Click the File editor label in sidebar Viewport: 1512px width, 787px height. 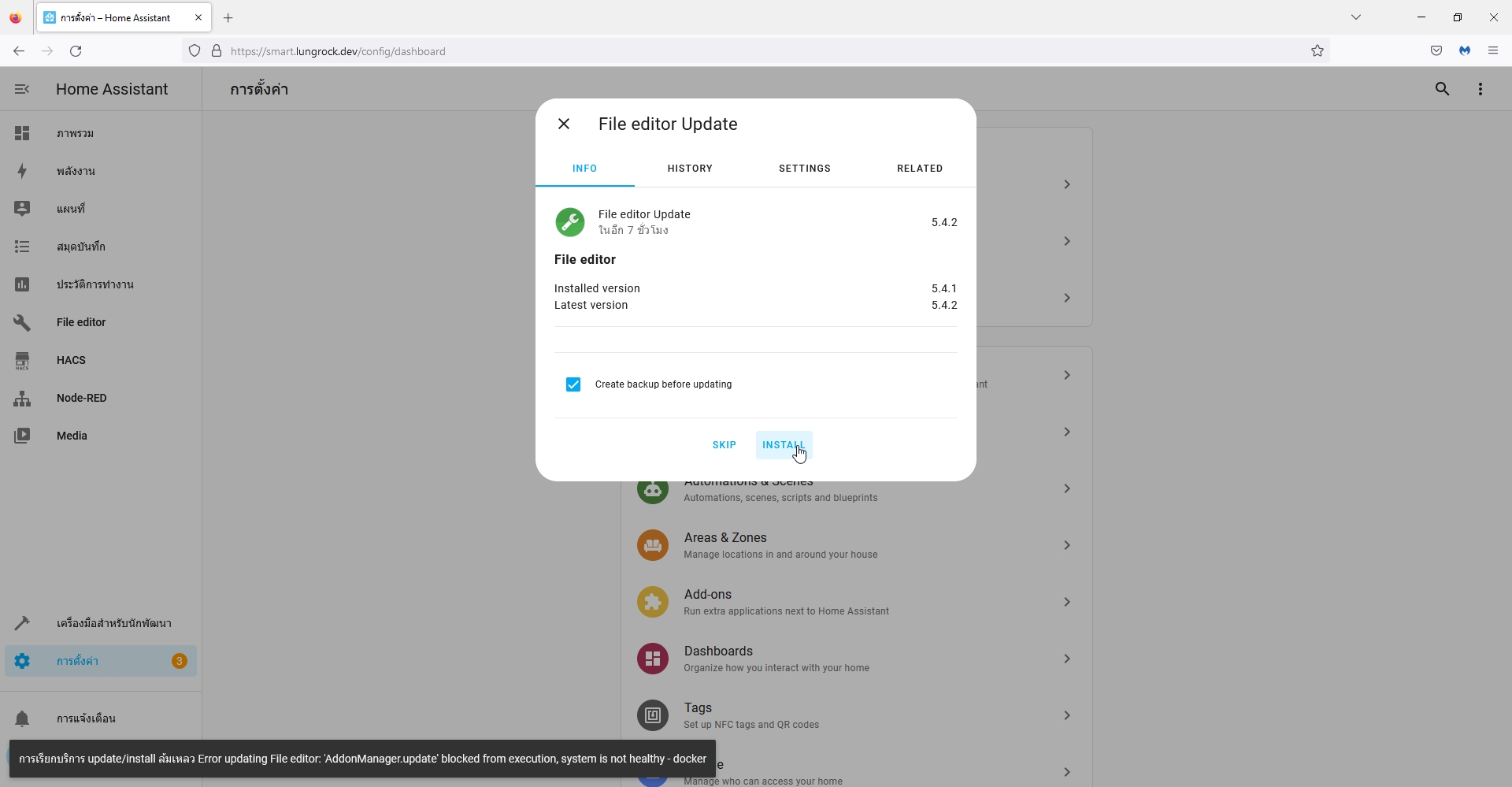[81, 322]
